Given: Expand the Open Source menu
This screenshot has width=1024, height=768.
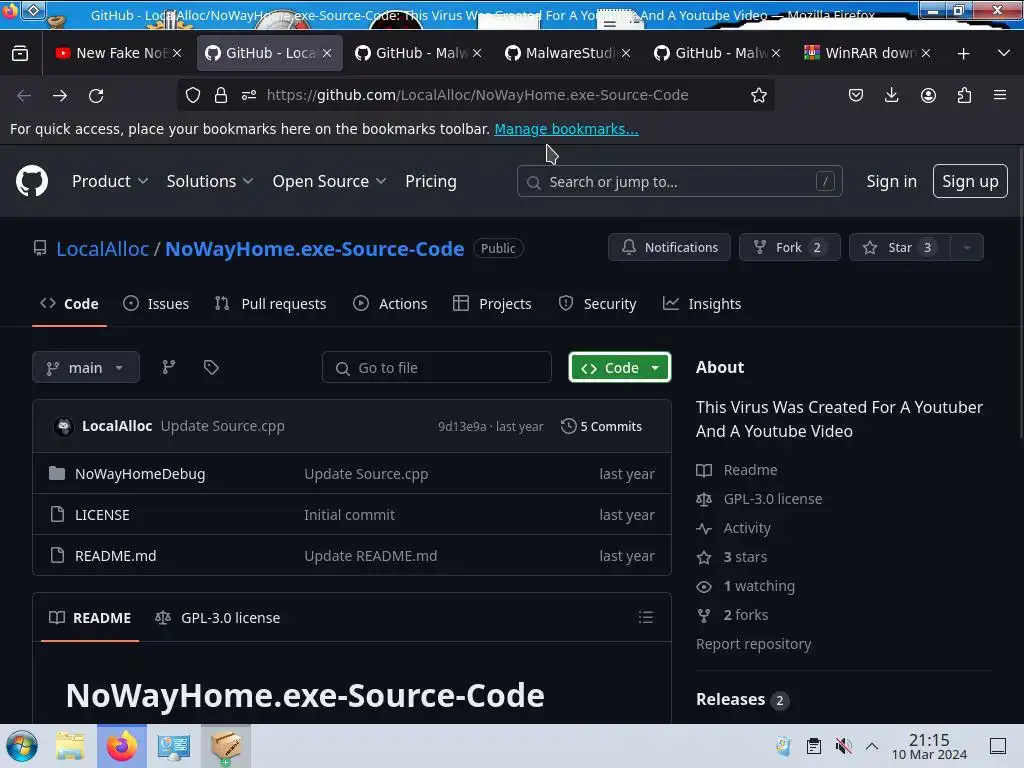Looking at the screenshot, I should click(329, 181).
